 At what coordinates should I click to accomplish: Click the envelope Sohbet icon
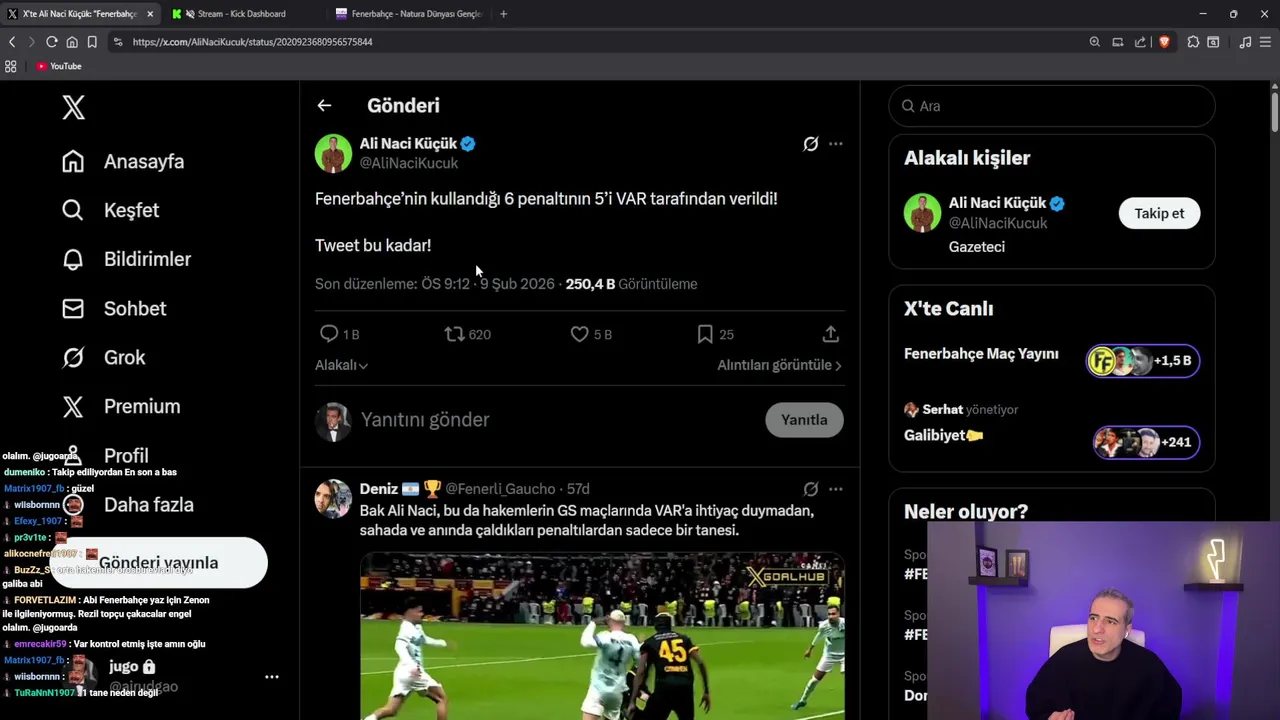(x=73, y=308)
